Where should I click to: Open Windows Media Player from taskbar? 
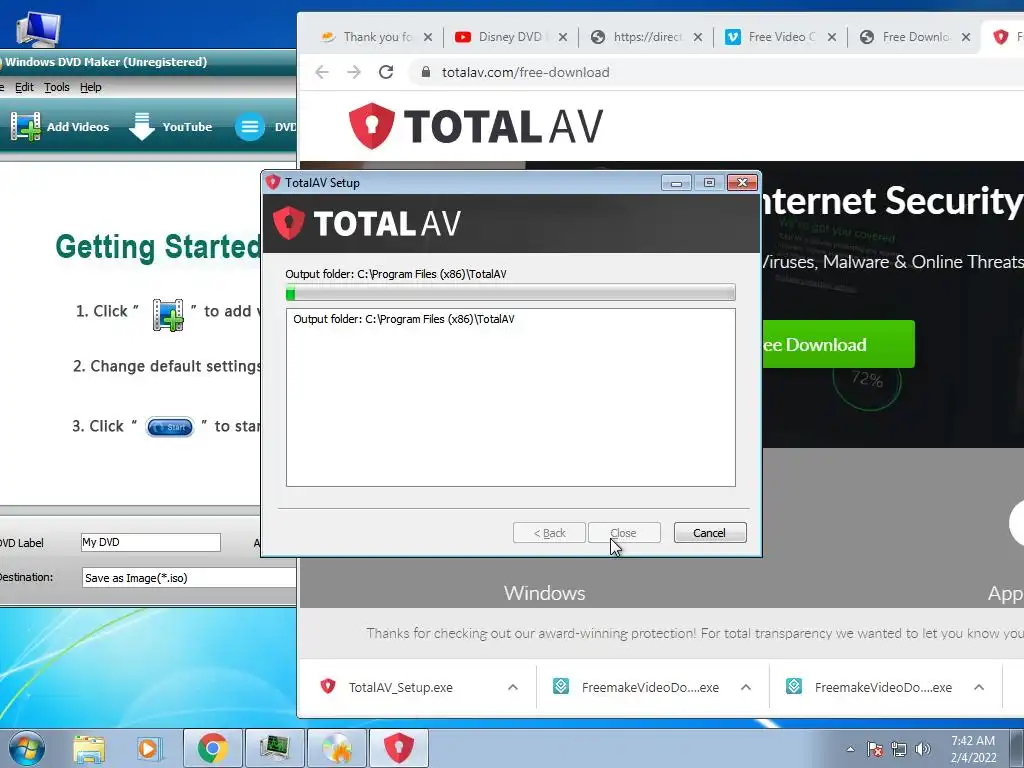148,748
